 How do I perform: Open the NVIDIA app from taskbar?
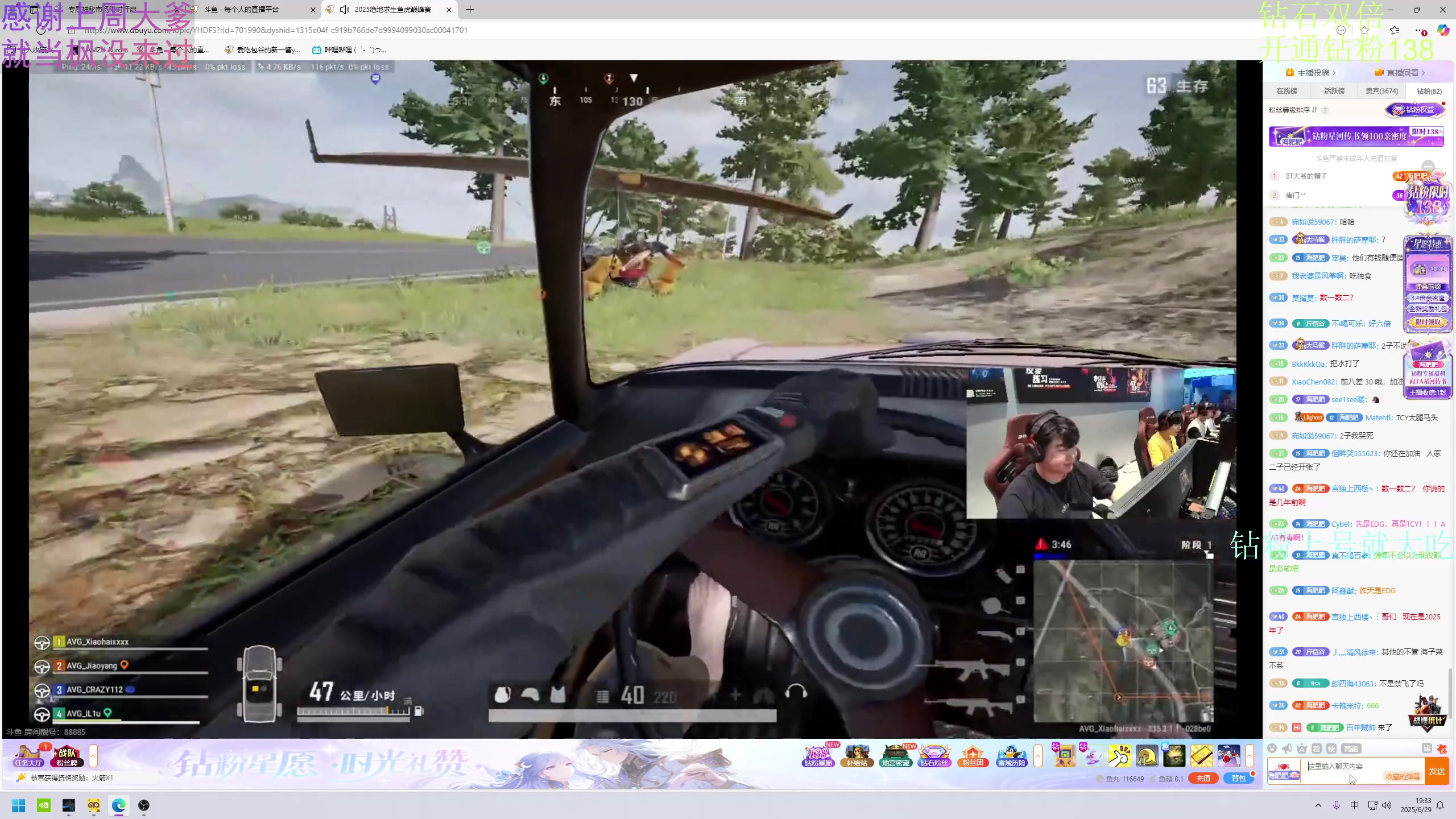pyautogui.click(x=44, y=805)
